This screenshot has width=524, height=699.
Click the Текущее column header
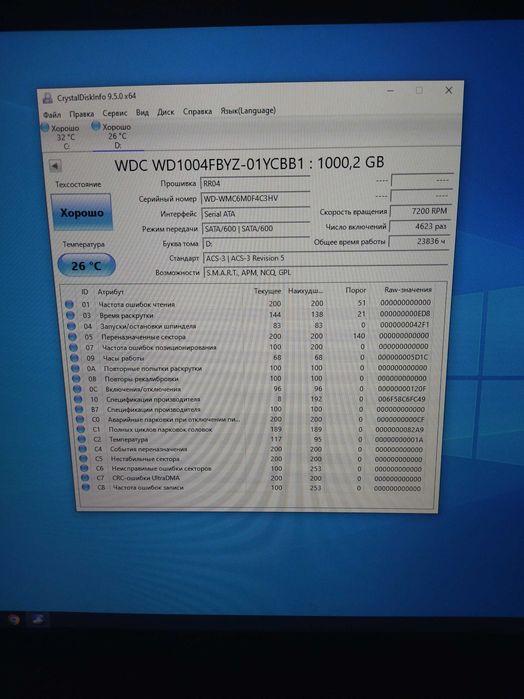tap(267, 291)
